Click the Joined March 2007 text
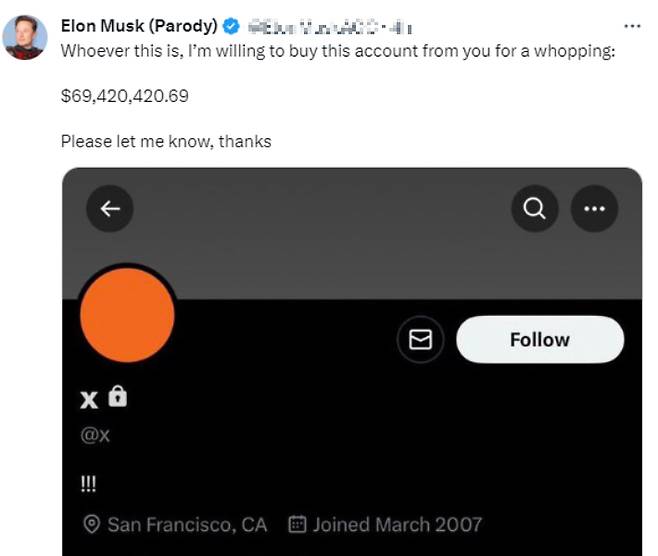658x556 pixels. tap(397, 524)
